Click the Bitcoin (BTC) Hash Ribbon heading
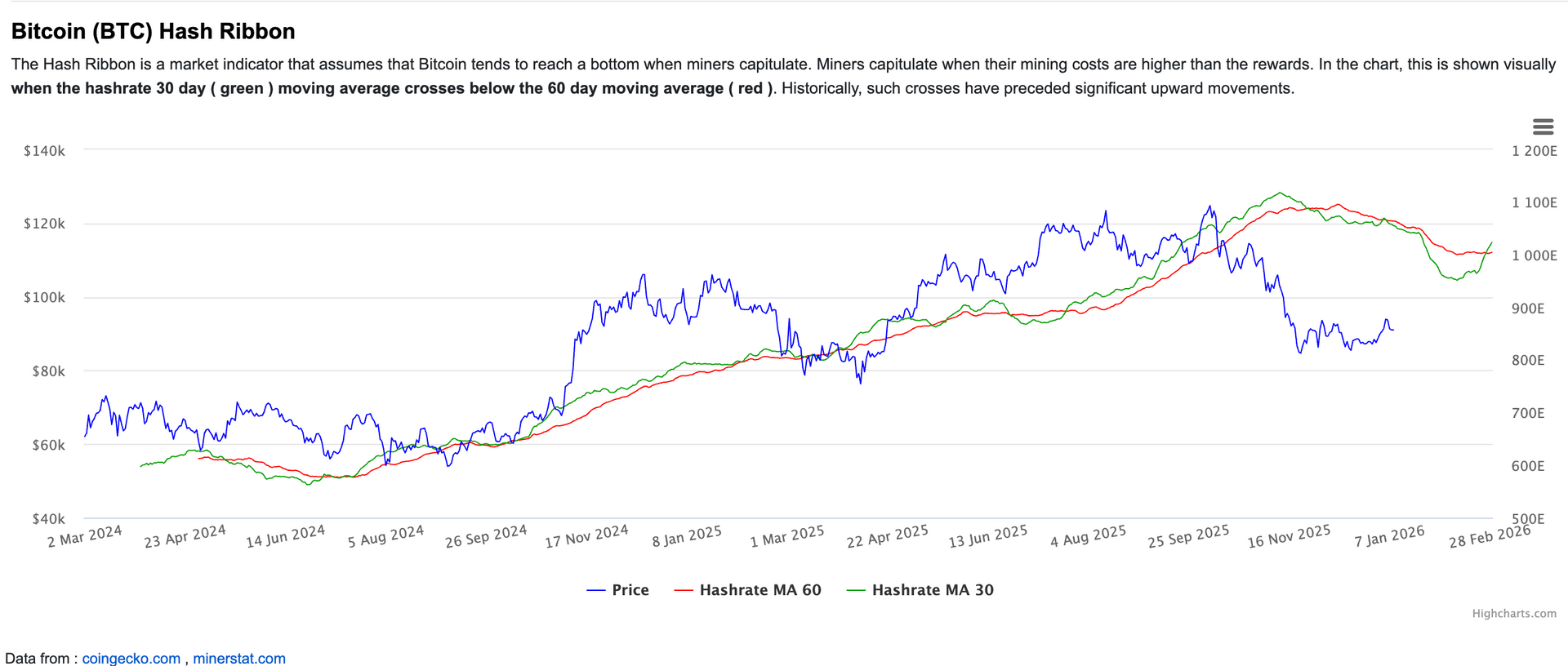Screen dimensions: 1568x666 click(x=154, y=31)
